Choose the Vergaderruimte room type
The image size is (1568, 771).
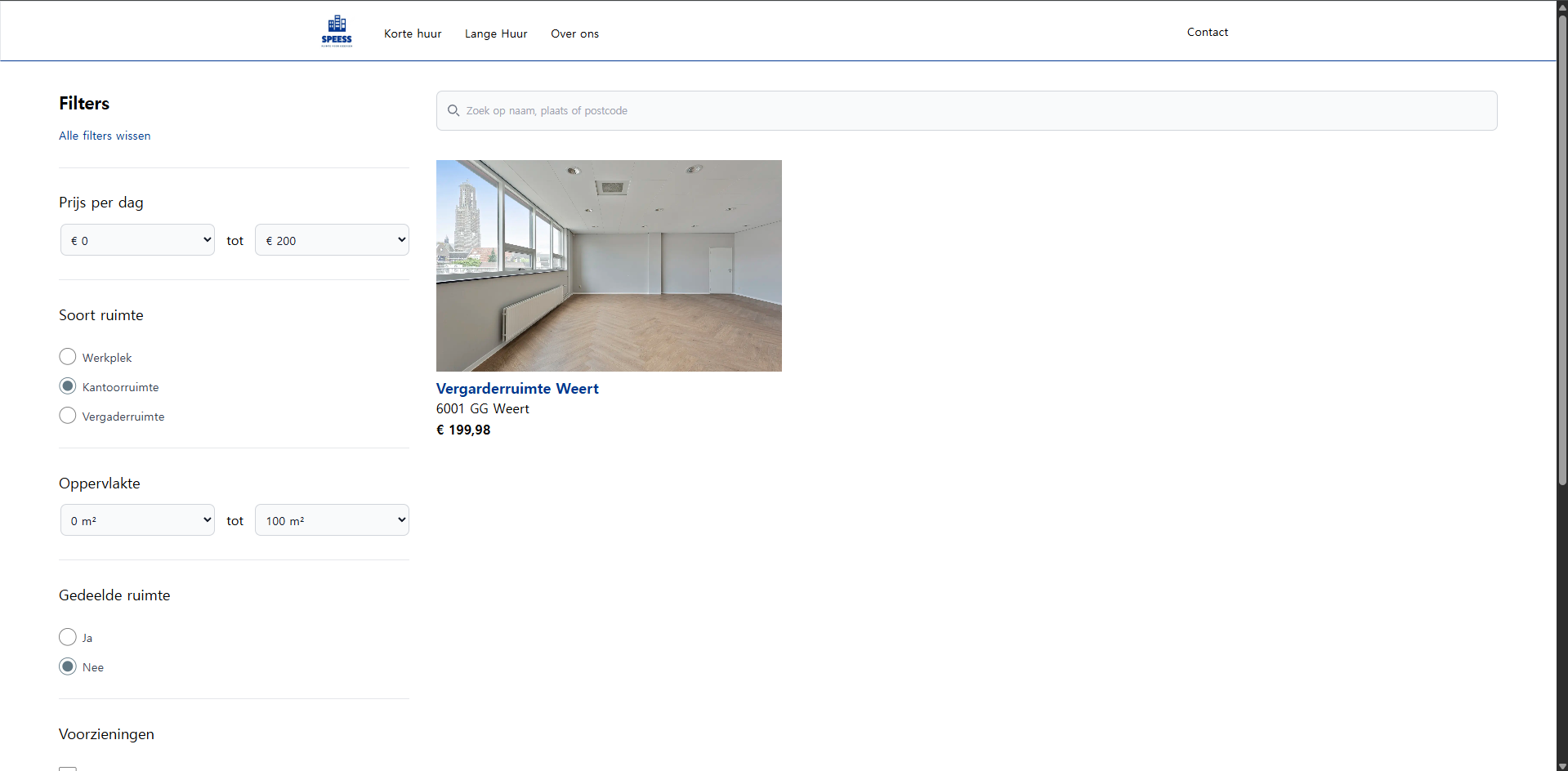[x=68, y=416]
